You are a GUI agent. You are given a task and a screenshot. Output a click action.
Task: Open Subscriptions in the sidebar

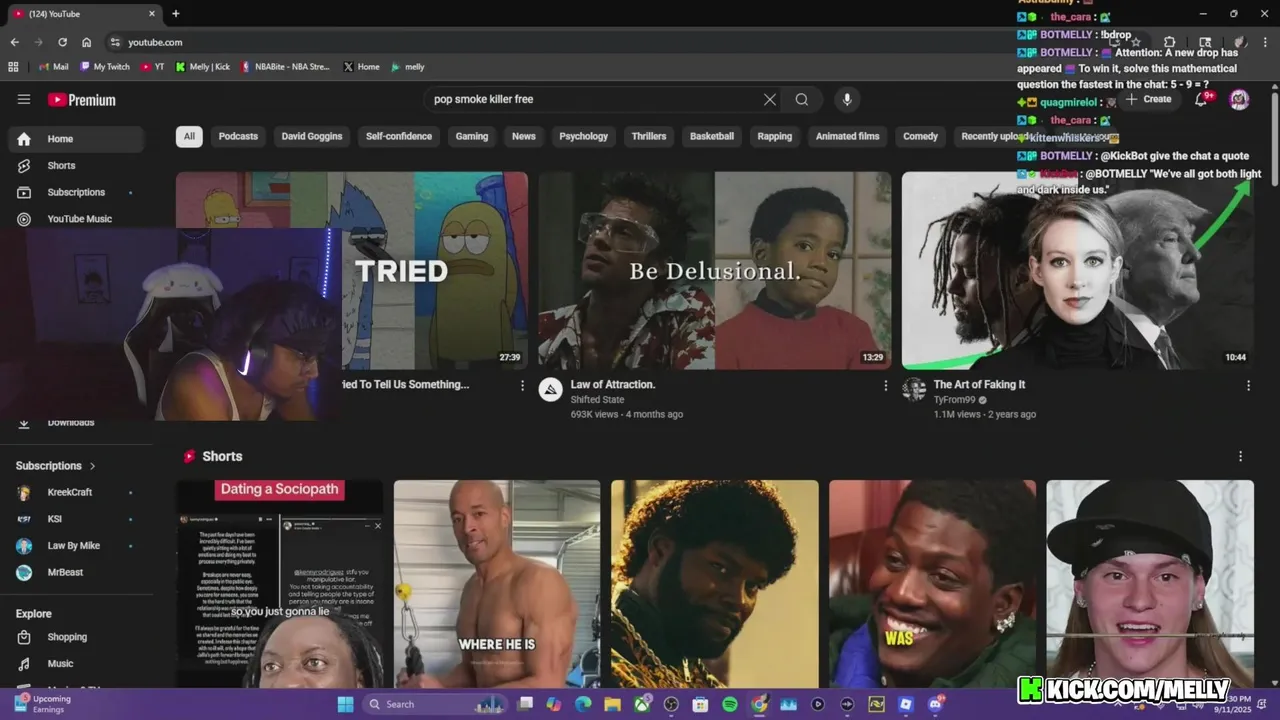click(76, 192)
